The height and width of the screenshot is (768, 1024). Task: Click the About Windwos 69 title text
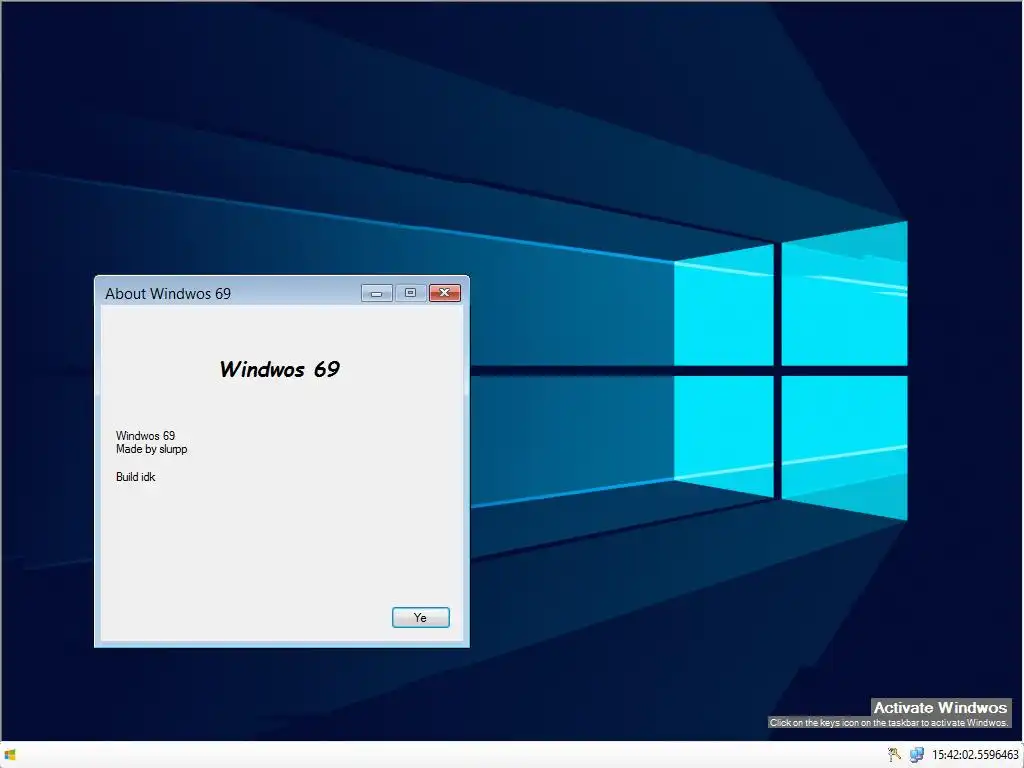pos(168,294)
